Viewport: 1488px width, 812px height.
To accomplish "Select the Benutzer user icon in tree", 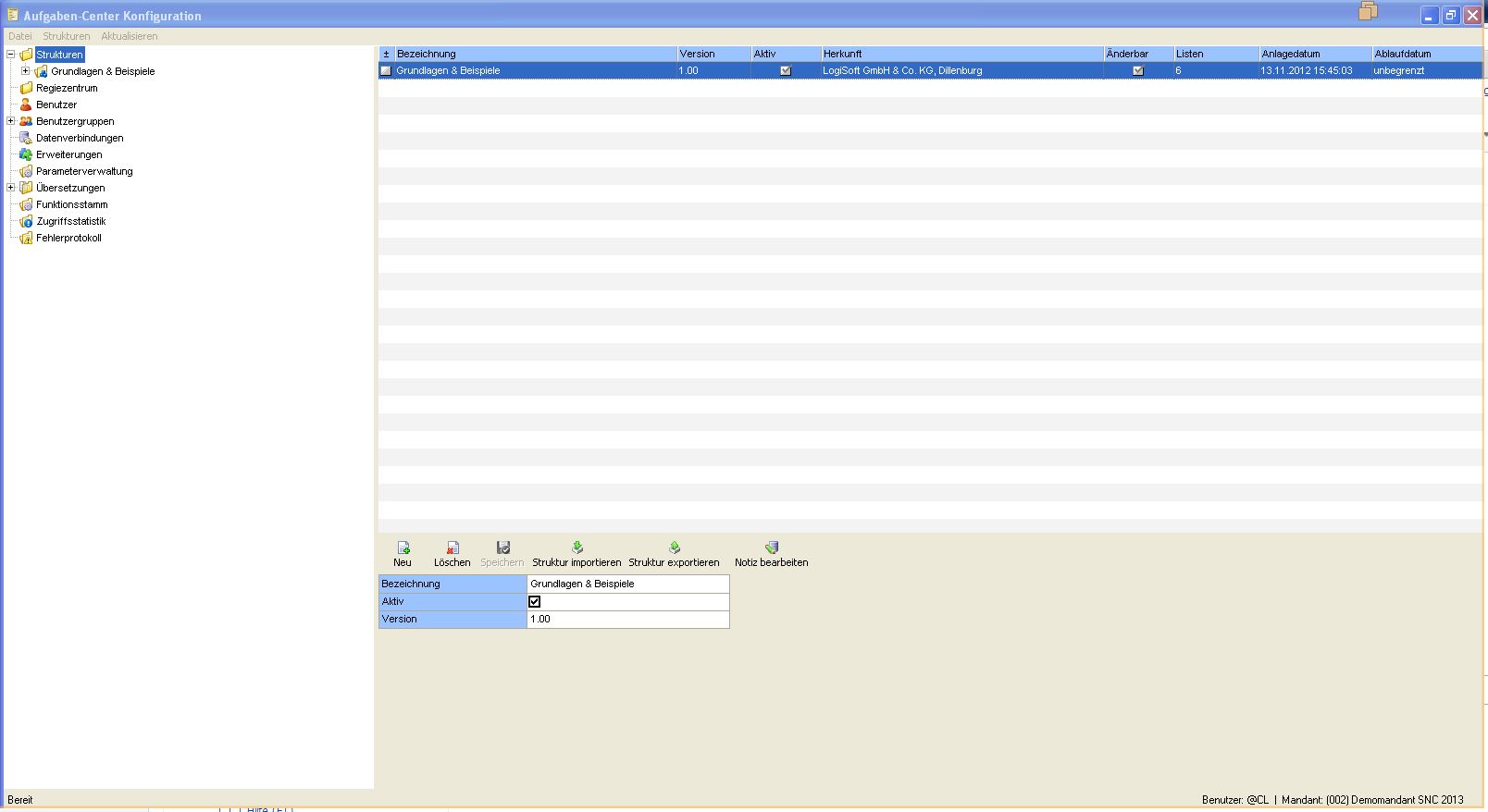I will tap(26, 105).
